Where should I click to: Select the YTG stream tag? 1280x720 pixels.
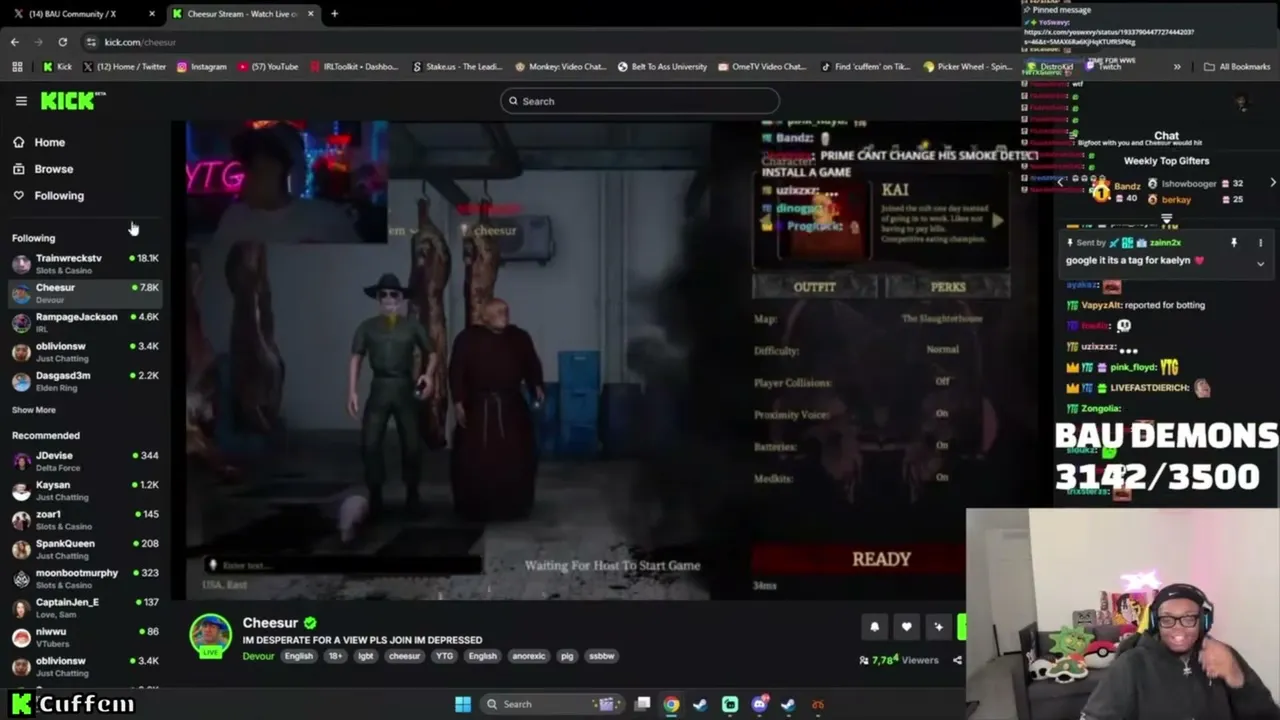point(444,656)
